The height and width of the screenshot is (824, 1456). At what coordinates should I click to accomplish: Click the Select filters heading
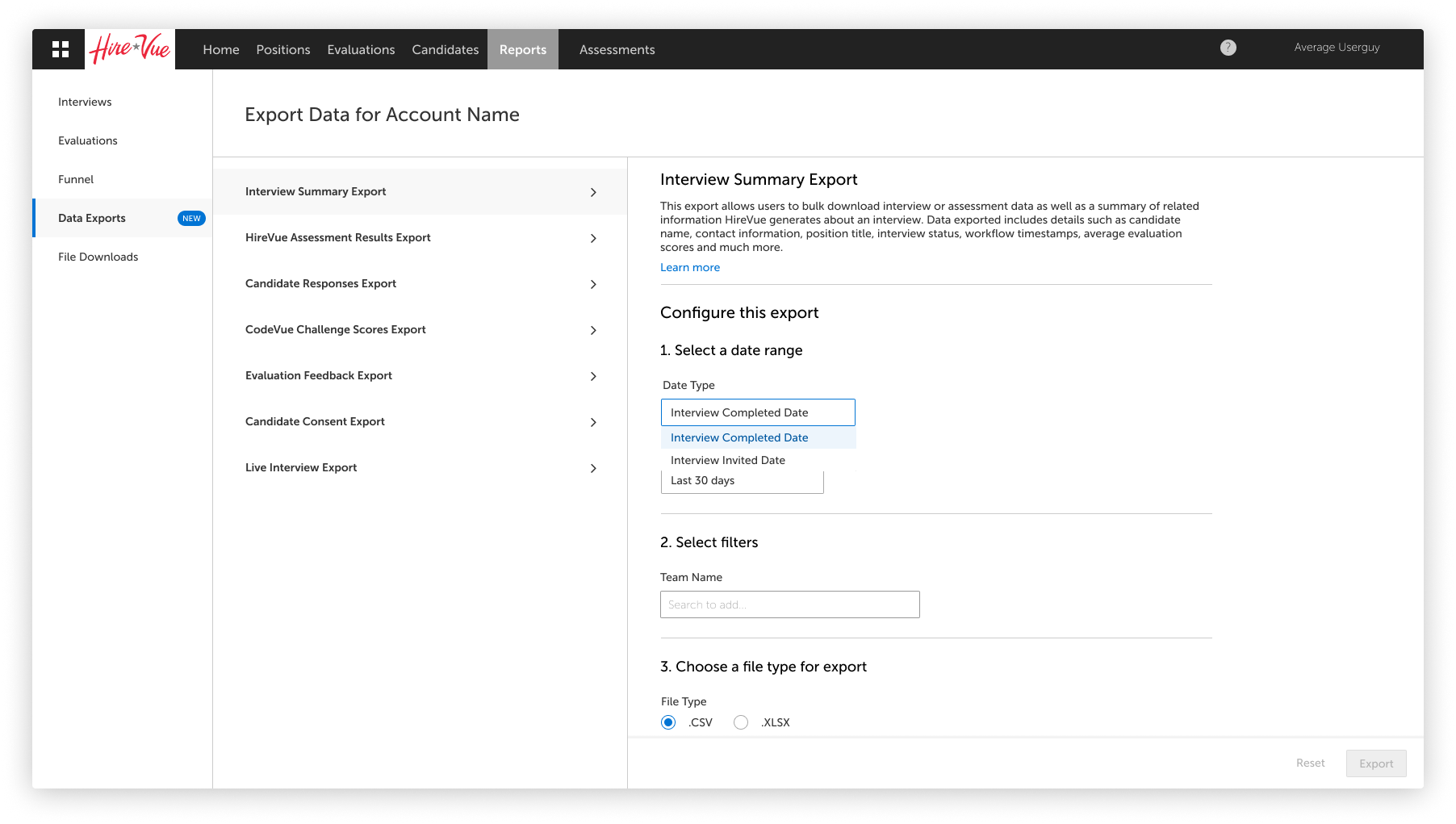[709, 542]
